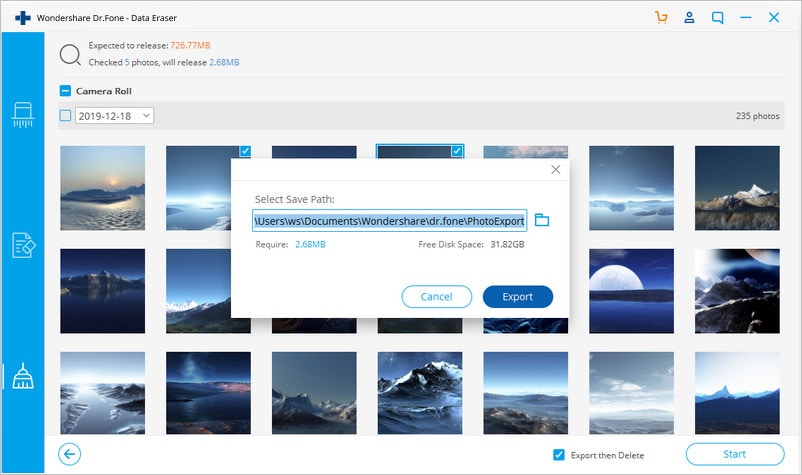Select the sunset over water thumbnail
This screenshot has height=475, width=802.
point(102,188)
